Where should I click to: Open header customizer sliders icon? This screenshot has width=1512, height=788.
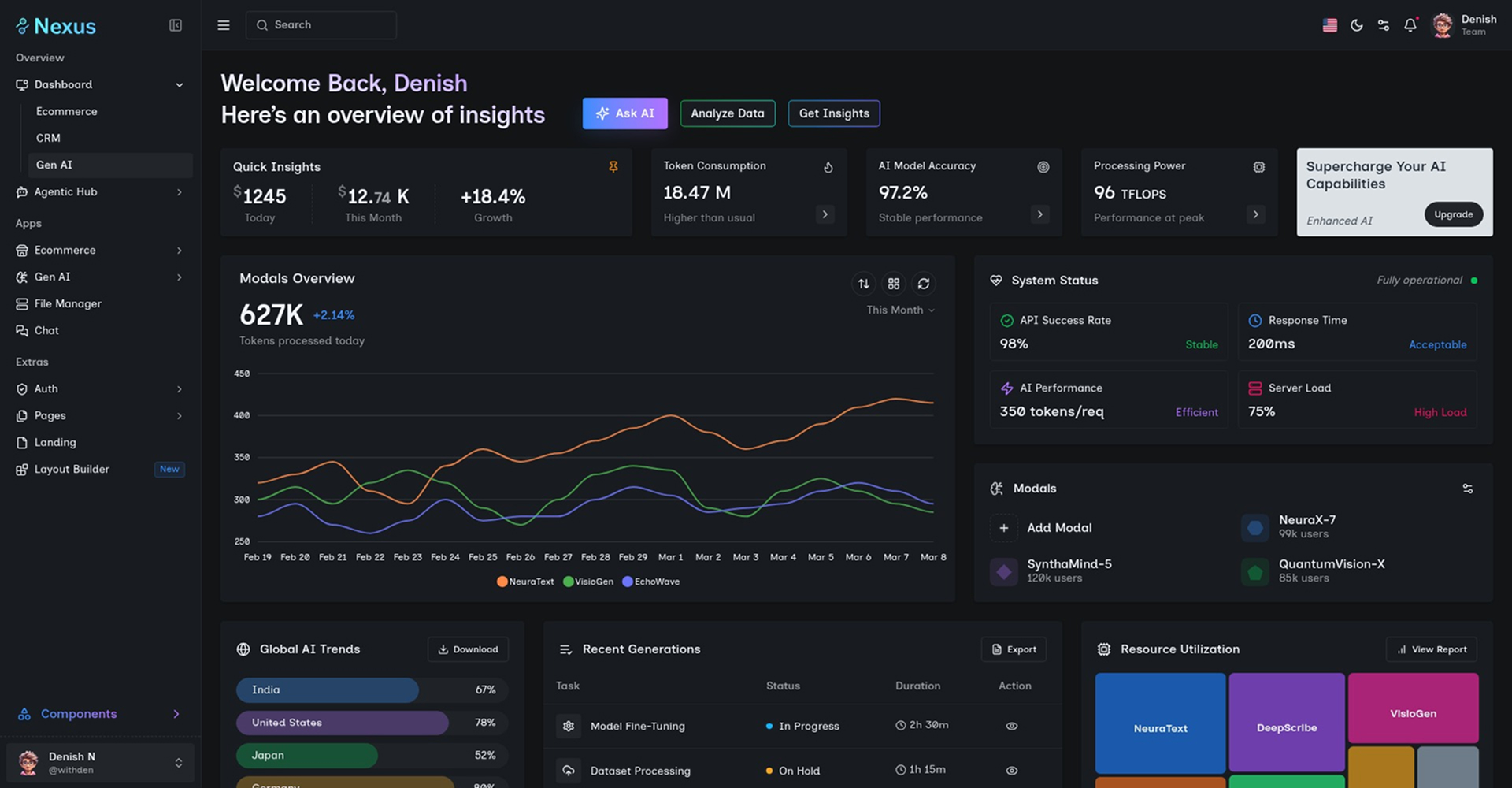[x=1383, y=25]
